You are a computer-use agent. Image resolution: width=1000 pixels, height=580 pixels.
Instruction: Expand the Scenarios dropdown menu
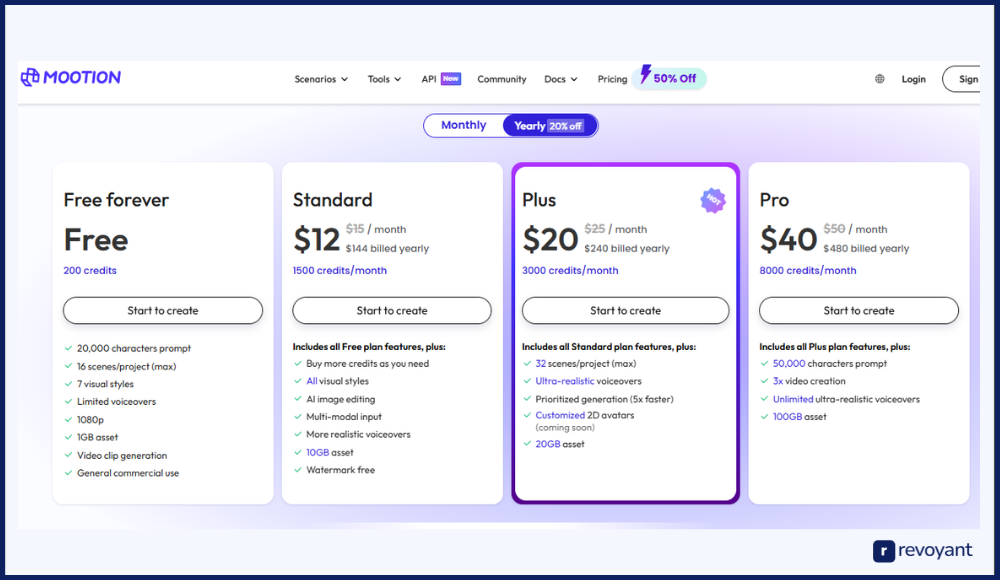click(x=321, y=79)
